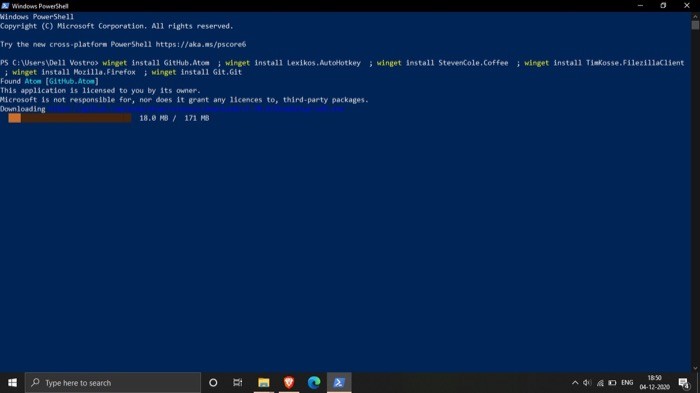This screenshot has height=393, width=700.
Task: Open network status tray icon
Action: coord(600,383)
